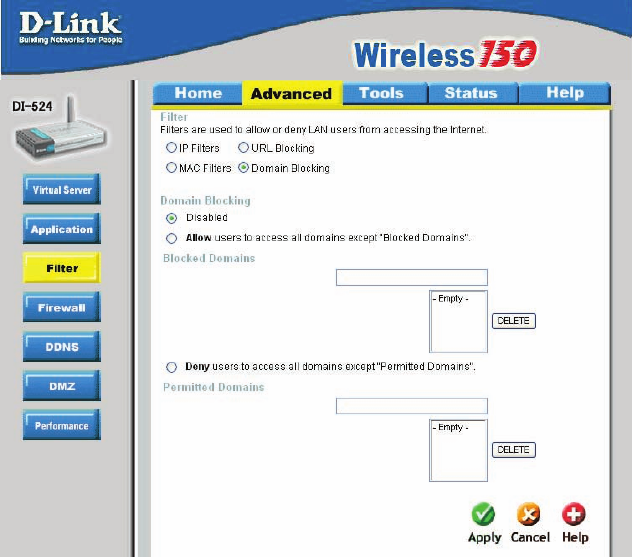Select the URL Blocking radio button
The height and width of the screenshot is (557, 632).
[x=243, y=148]
